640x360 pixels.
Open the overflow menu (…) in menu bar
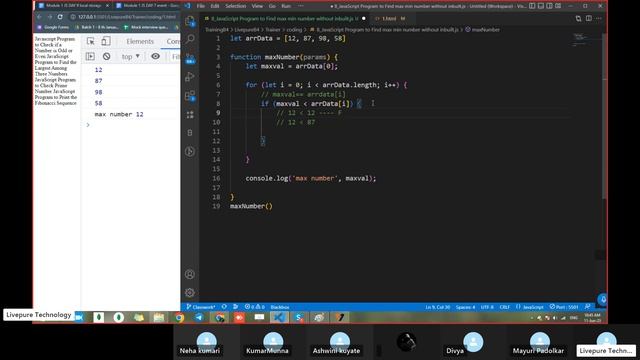(x=301, y=6)
